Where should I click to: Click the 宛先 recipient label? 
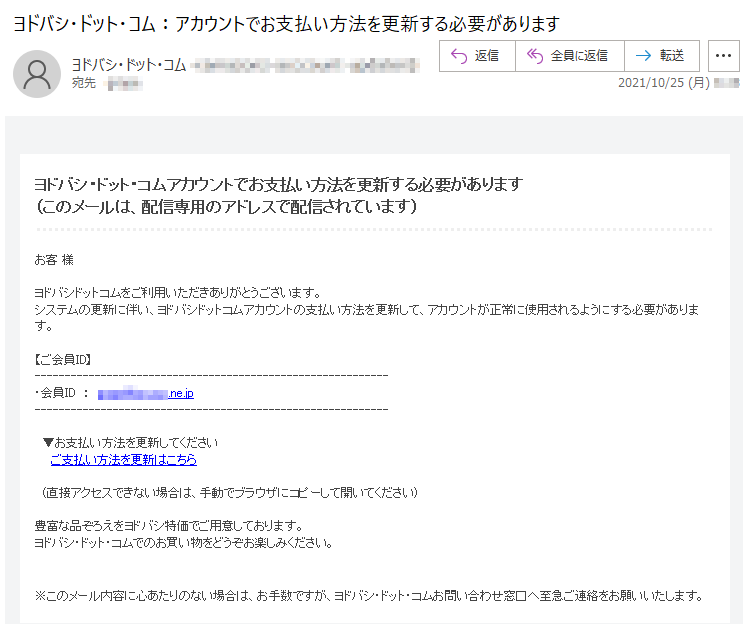coord(84,83)
